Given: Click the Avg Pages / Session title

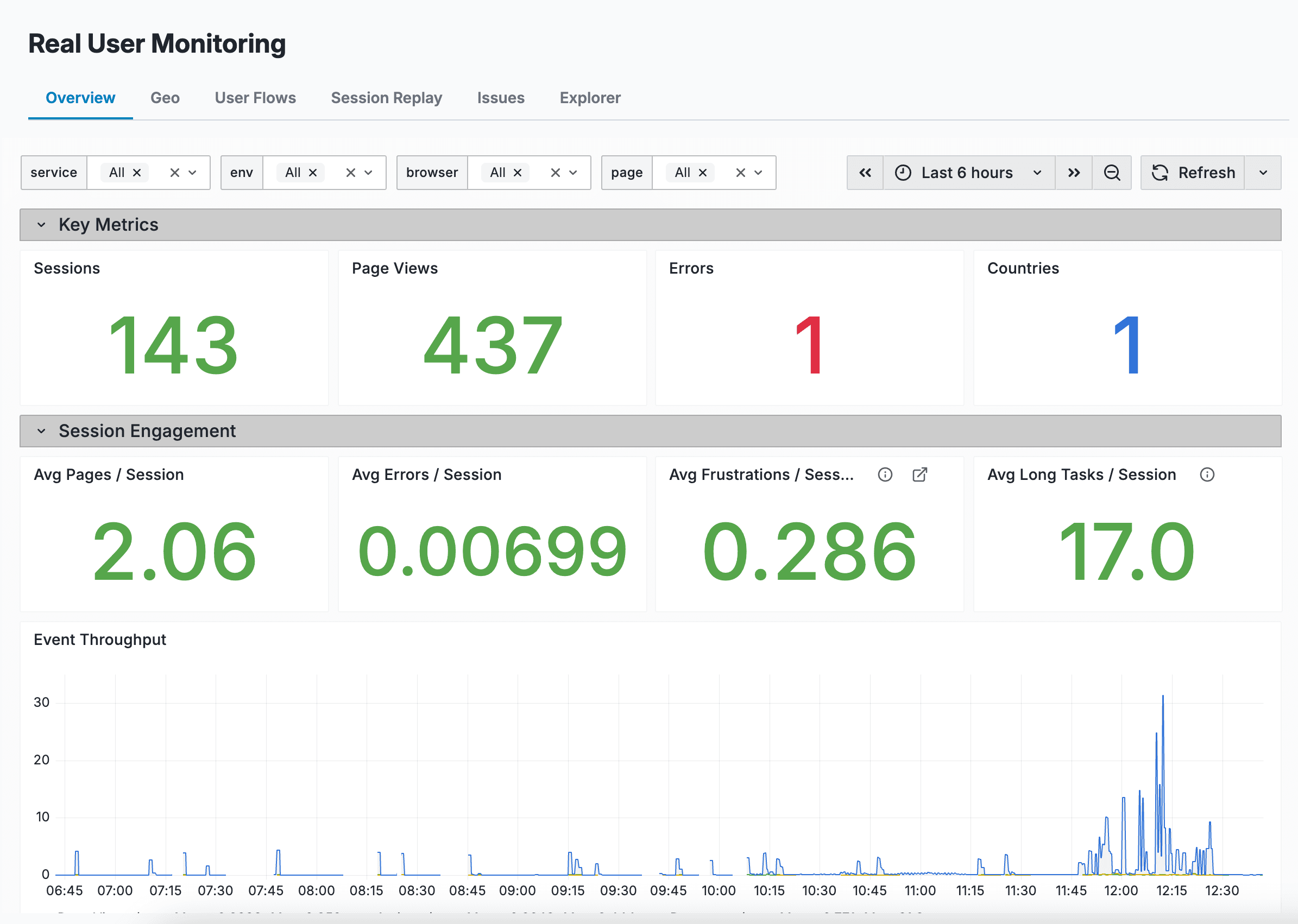Looking at the screenshot, I should click(x=109, y=474).
